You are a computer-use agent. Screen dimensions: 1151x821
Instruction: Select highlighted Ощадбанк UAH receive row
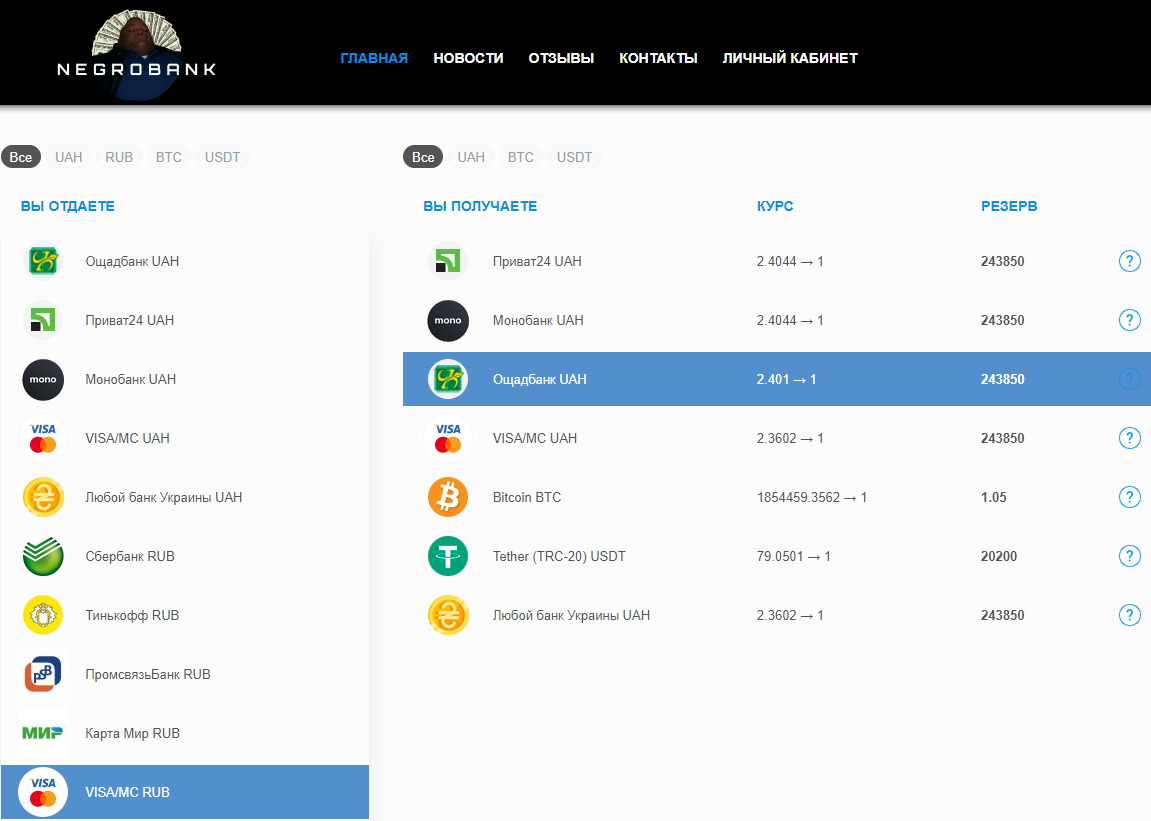777,379
